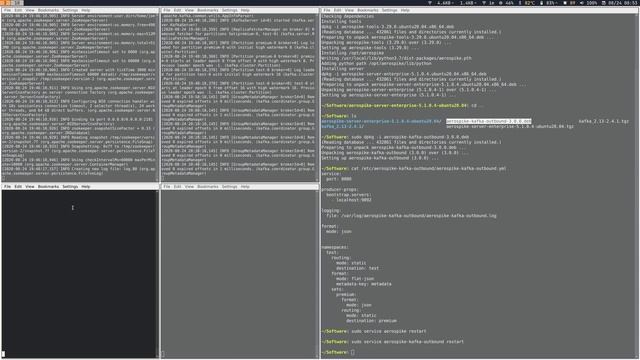Open File menu in top-middle kafka terminal
The width and height of the screenshot is (640, 360).
click(x=167, y=10)
